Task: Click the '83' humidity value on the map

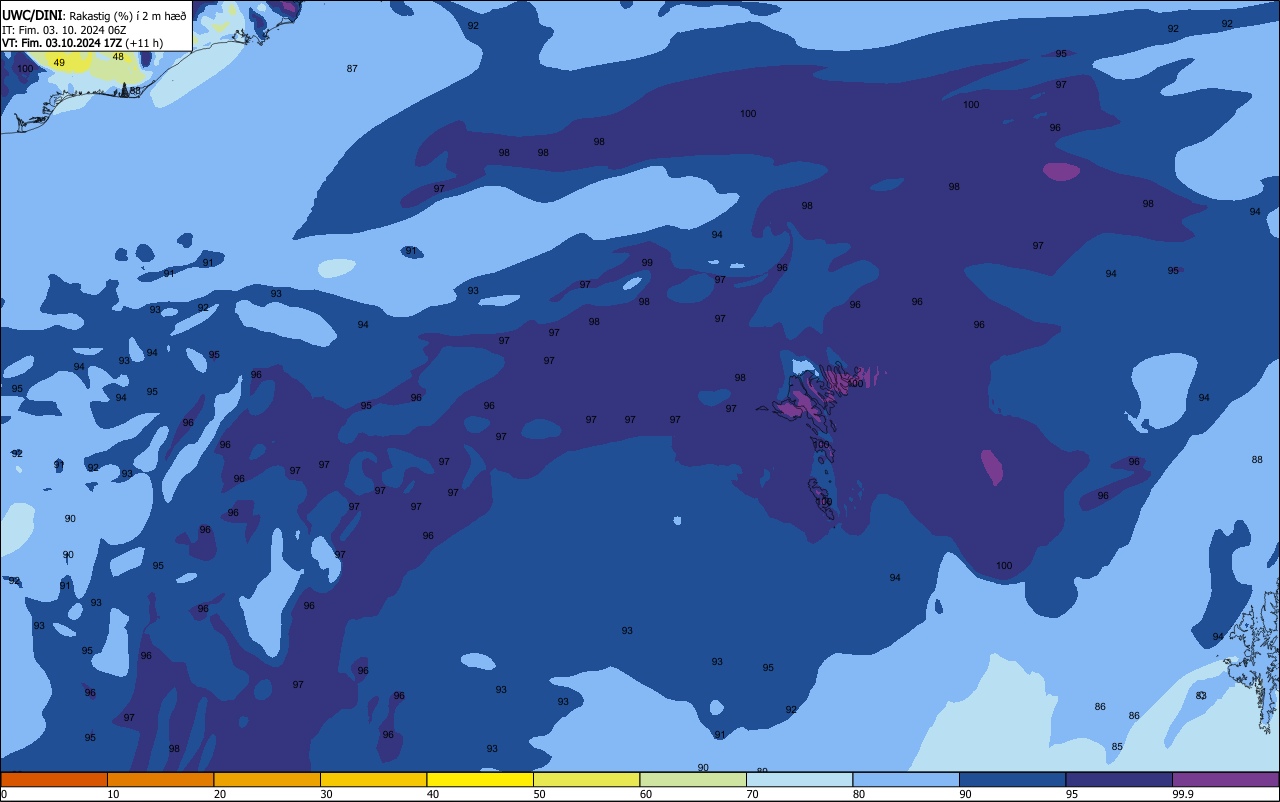Action: click(1201, 695)
